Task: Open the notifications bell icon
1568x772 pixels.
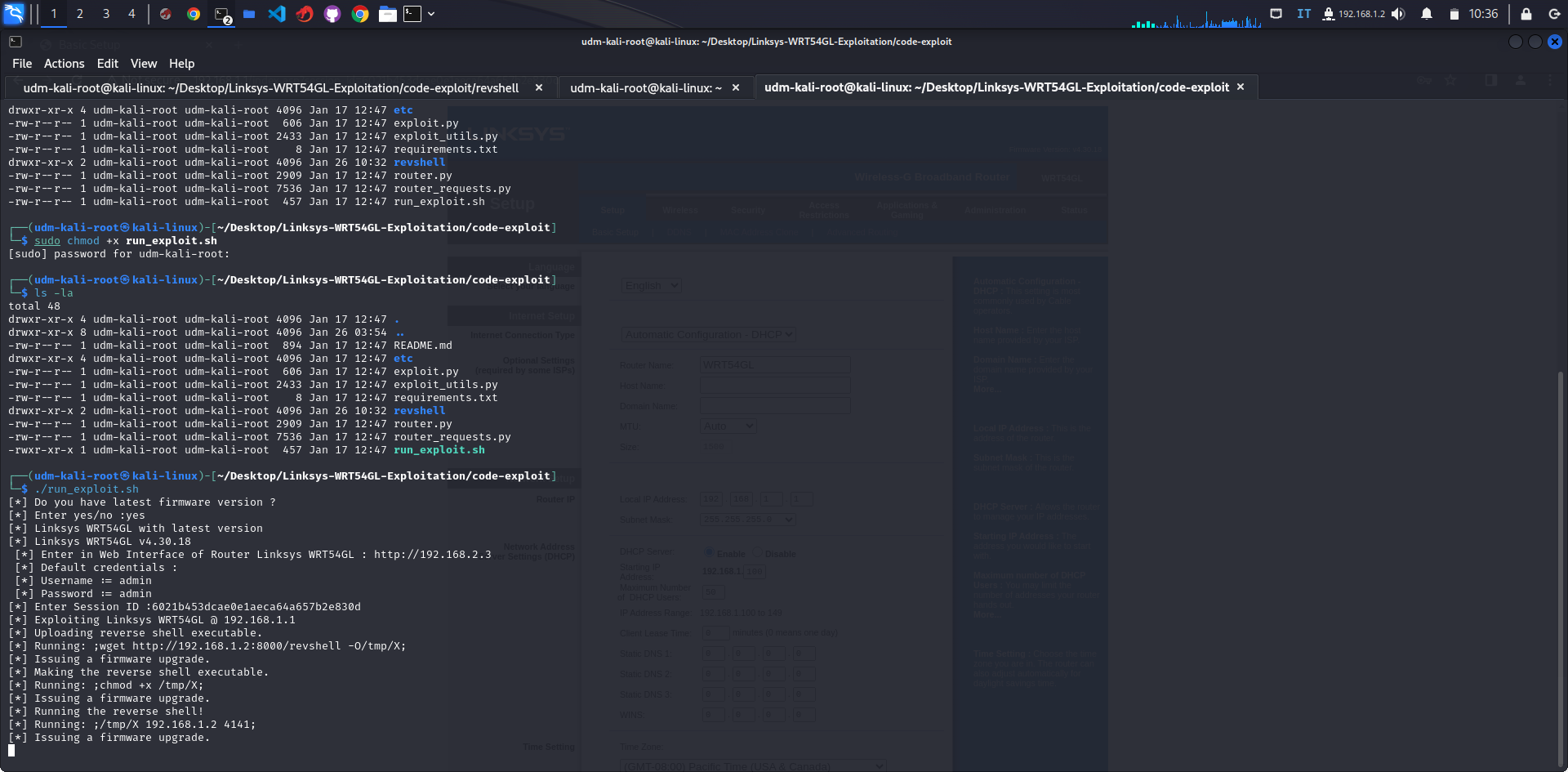Action: [1427, 14]
